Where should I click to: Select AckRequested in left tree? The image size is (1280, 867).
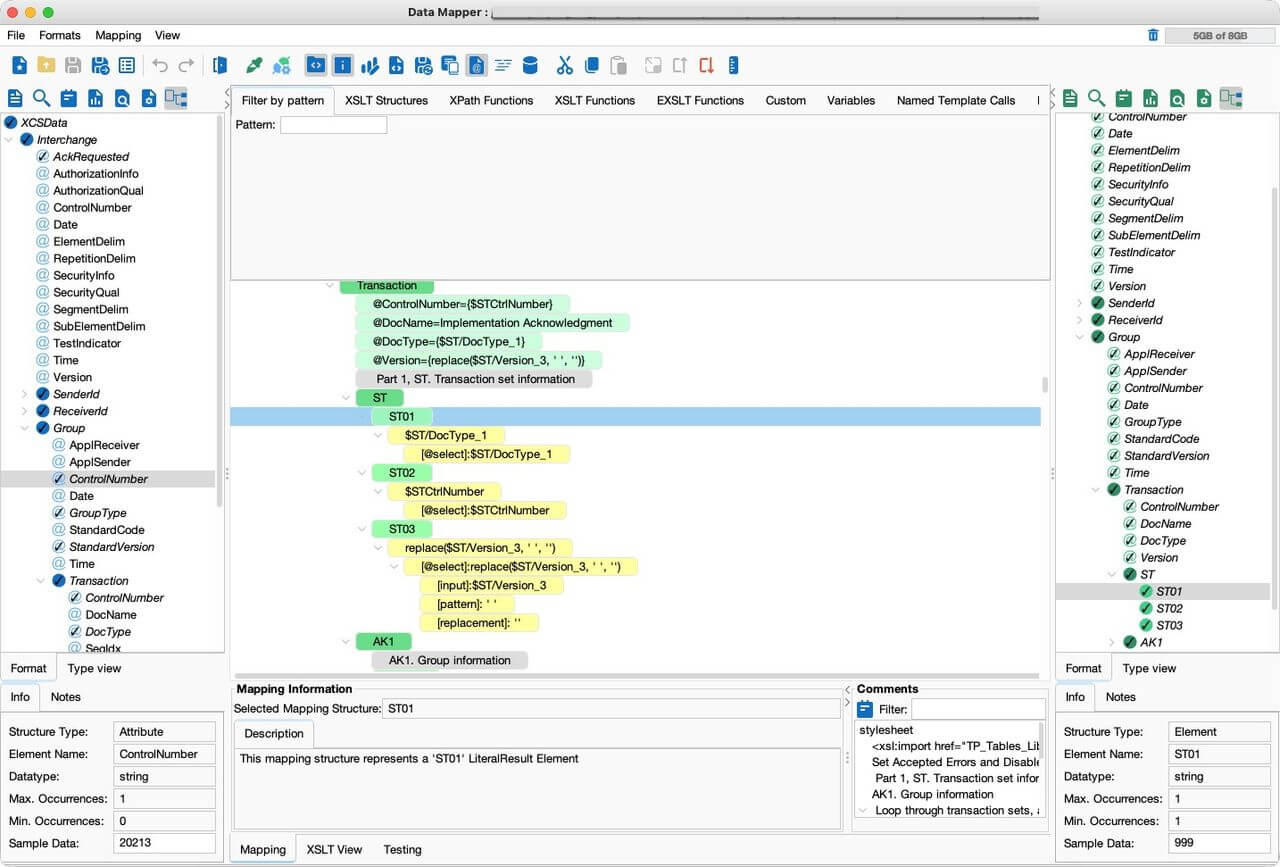click(x=91, y=157)
